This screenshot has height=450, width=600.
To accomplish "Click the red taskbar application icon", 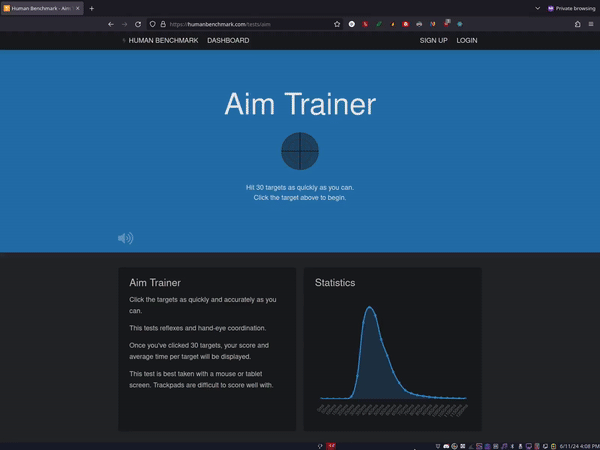I will coord(331,446).
